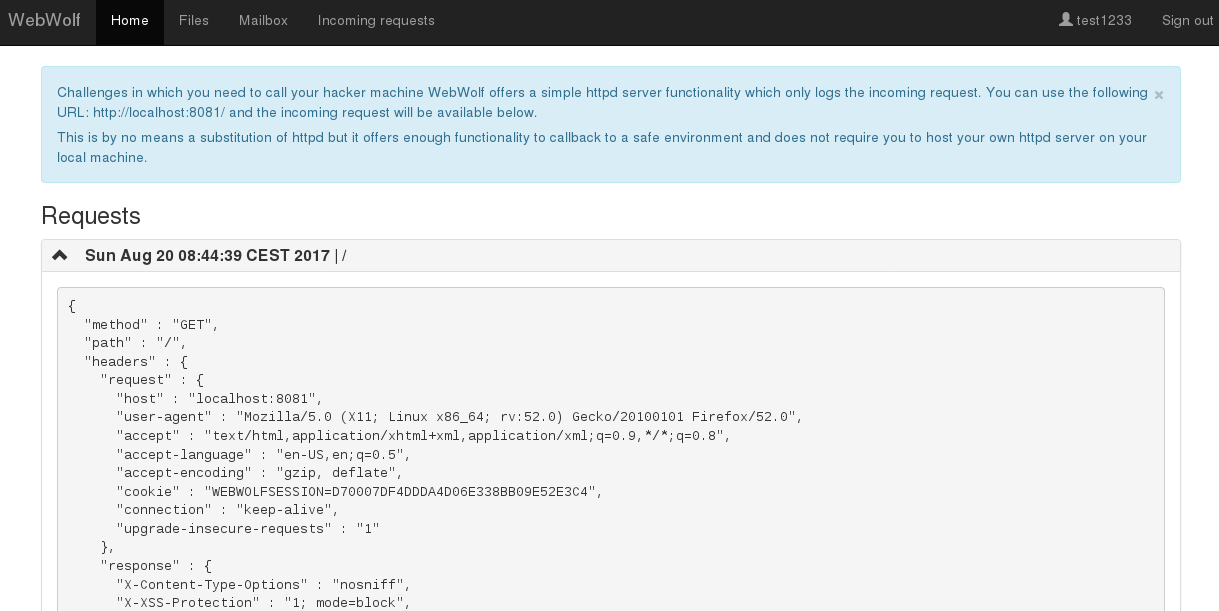
Task: Click the user-agent header line
Action: (459, 417)
